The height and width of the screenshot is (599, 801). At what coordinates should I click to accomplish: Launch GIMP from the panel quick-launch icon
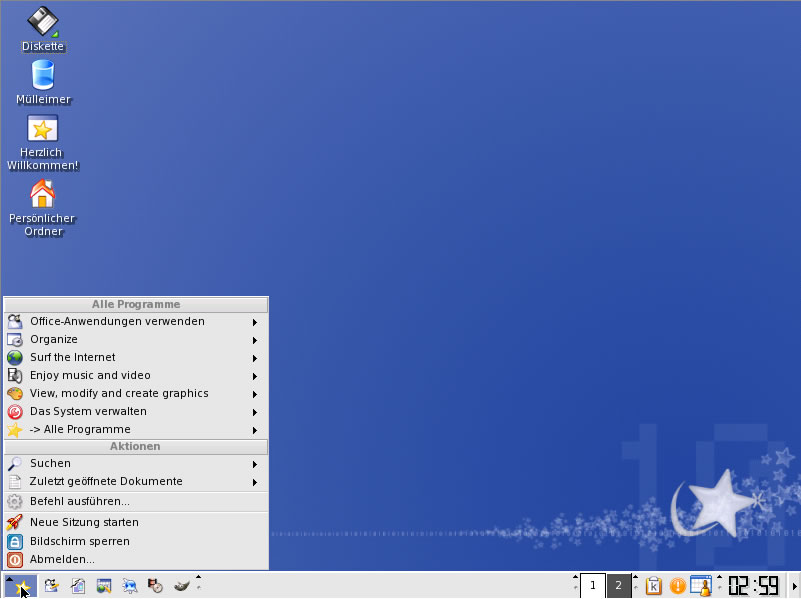(x=181, y=586)
